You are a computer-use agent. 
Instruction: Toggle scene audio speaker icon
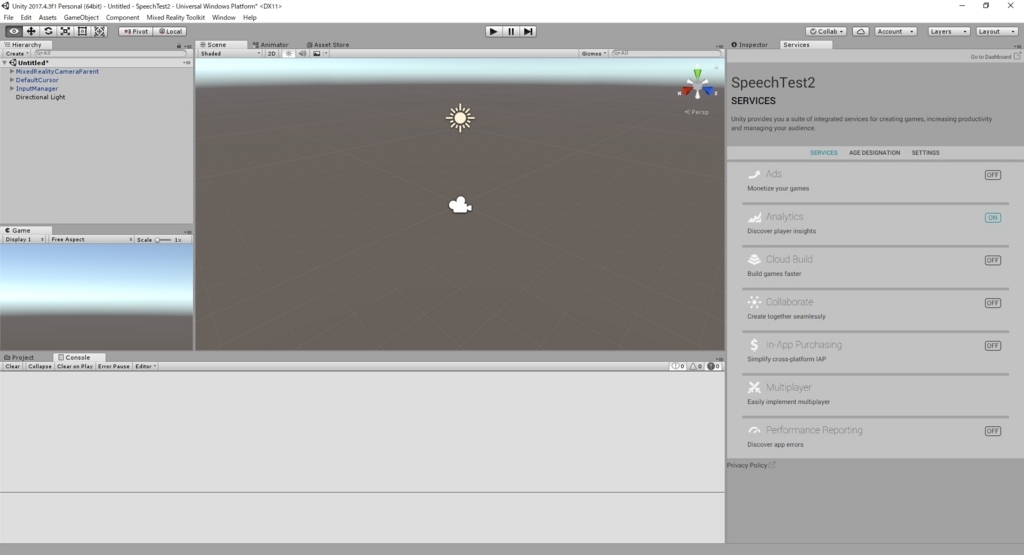302,54
